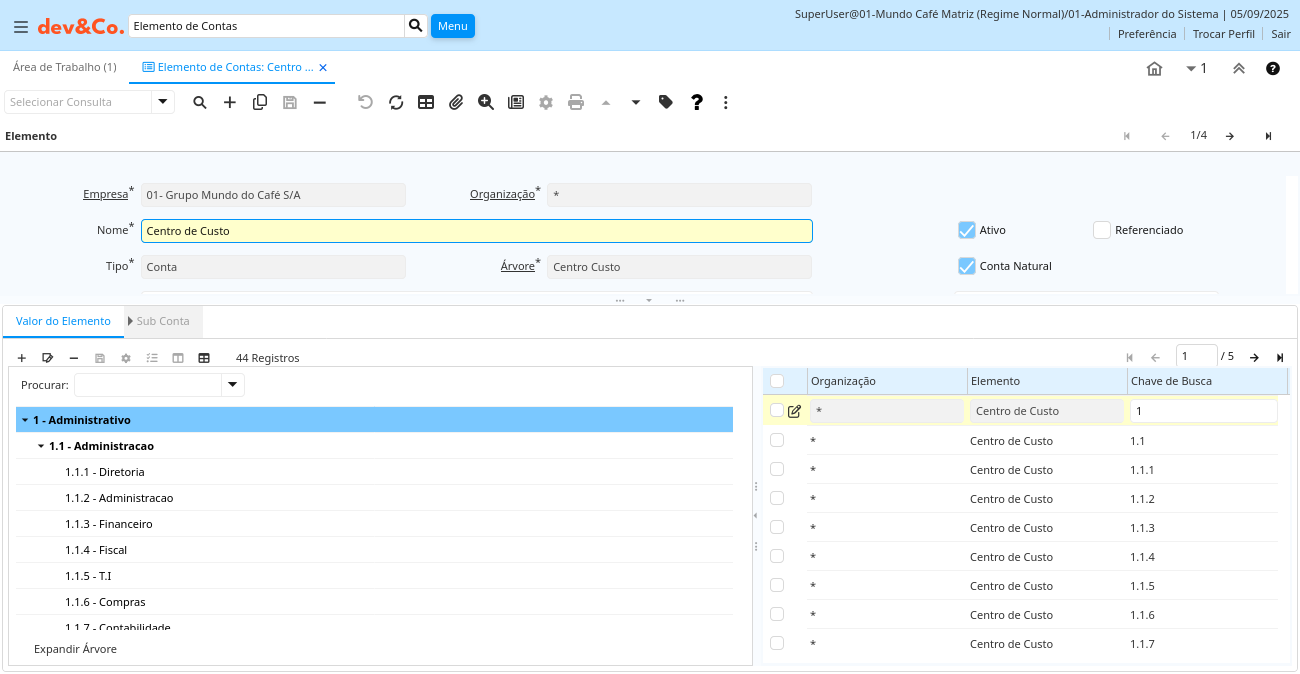Open the Selecionar Consulta dropdown
Viewport: 1300px width, 674px height.
pyautogui.click(x=163, y=102)
